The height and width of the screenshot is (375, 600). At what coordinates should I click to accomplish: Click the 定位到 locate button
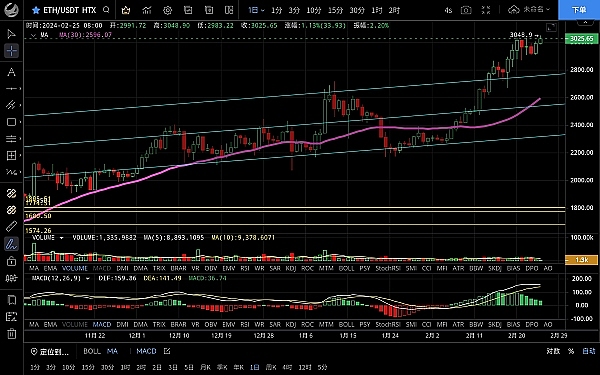pyautogui.click(x=50, y=351)
